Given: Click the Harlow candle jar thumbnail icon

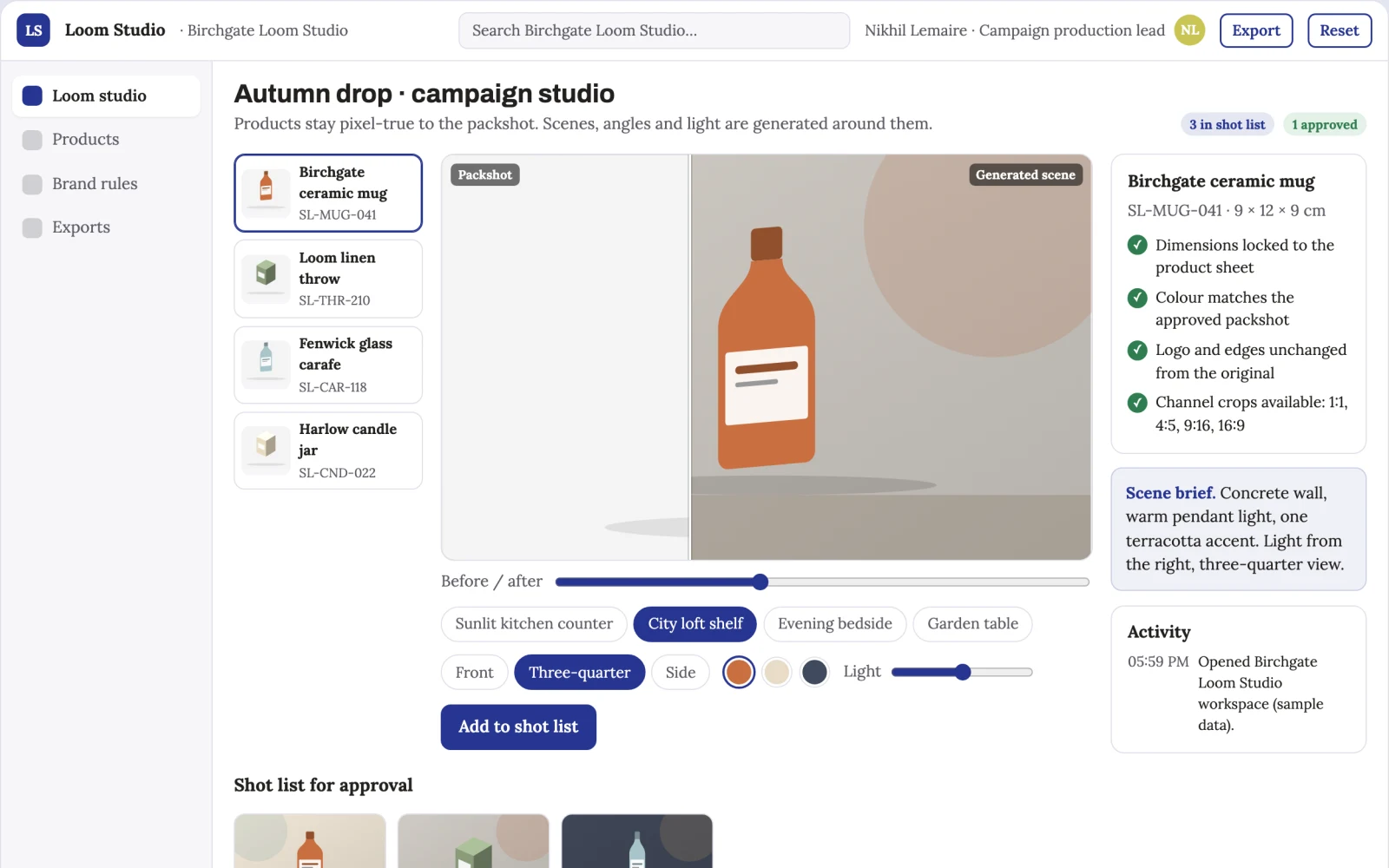Looking at the screenshot, I should click(x=266, y=450).
